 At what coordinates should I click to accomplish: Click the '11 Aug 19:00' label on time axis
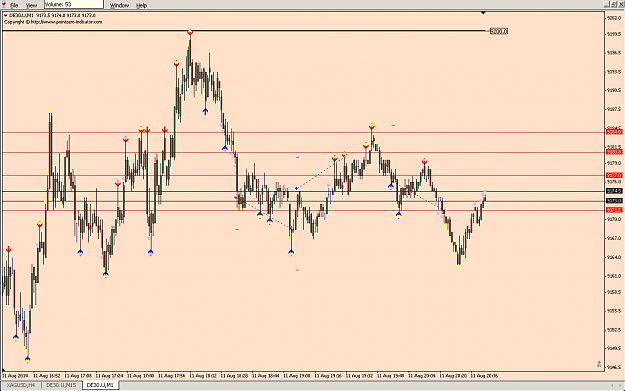(x=297, y=375)
